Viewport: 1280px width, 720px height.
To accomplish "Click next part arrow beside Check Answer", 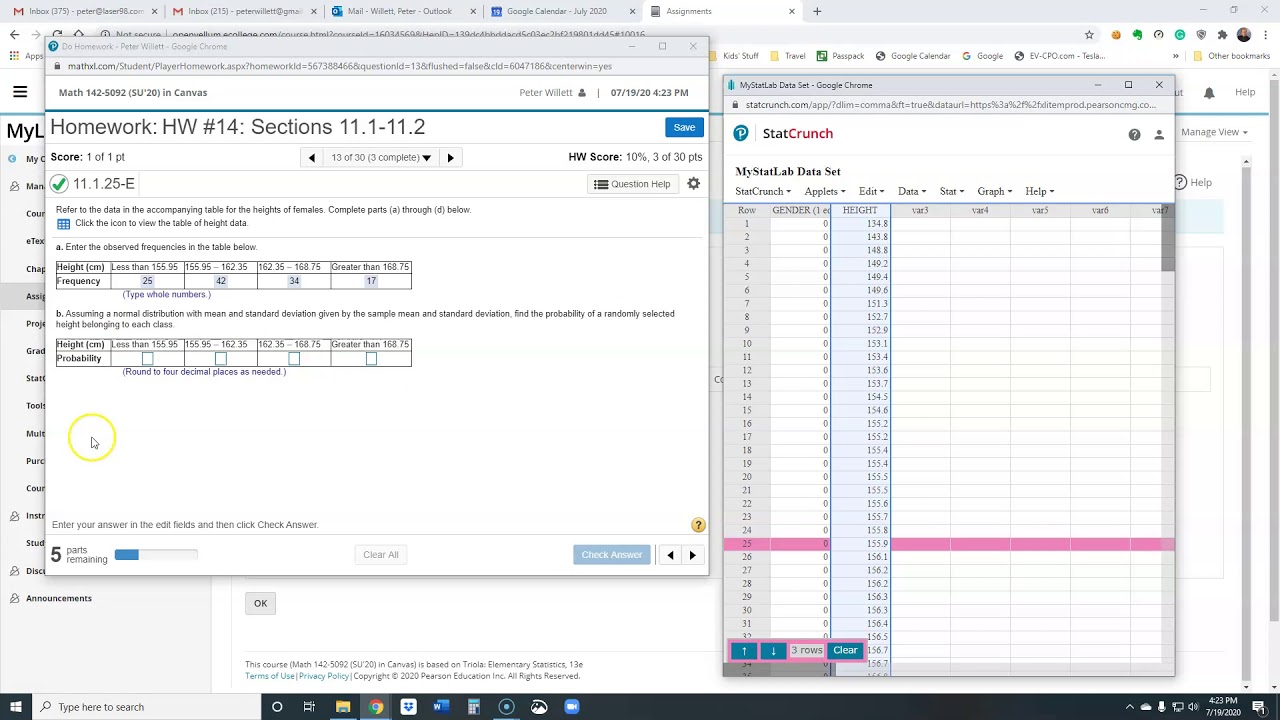I will click(x=692, y=555).
